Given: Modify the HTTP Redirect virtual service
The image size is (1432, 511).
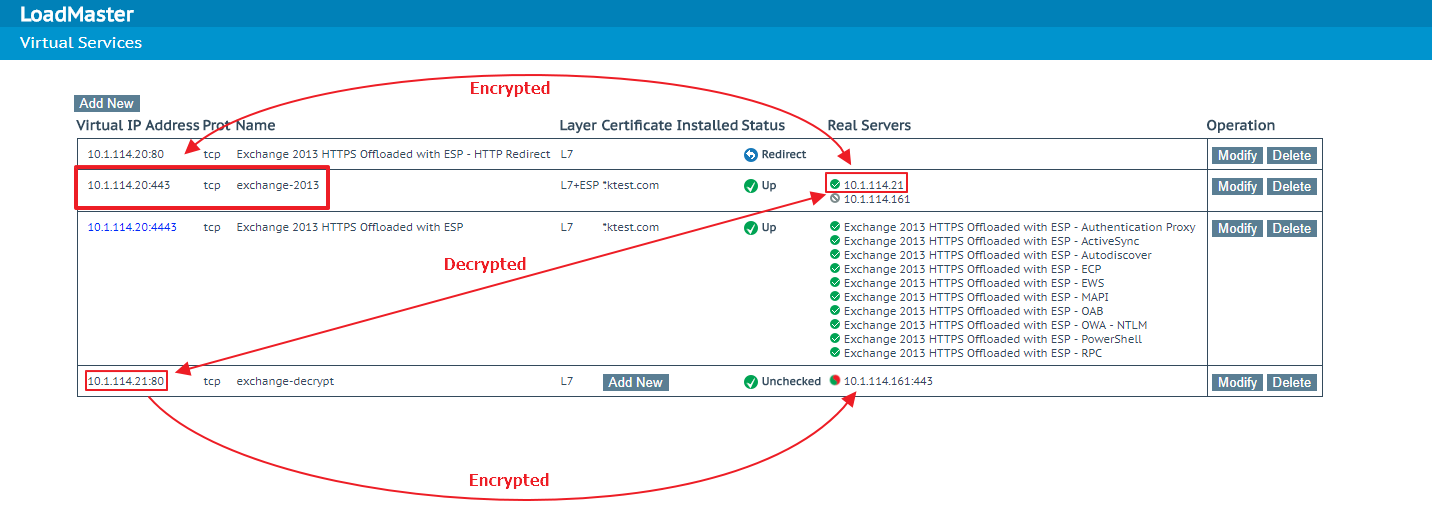Looking at the screenshot, I should point(1237,155).
